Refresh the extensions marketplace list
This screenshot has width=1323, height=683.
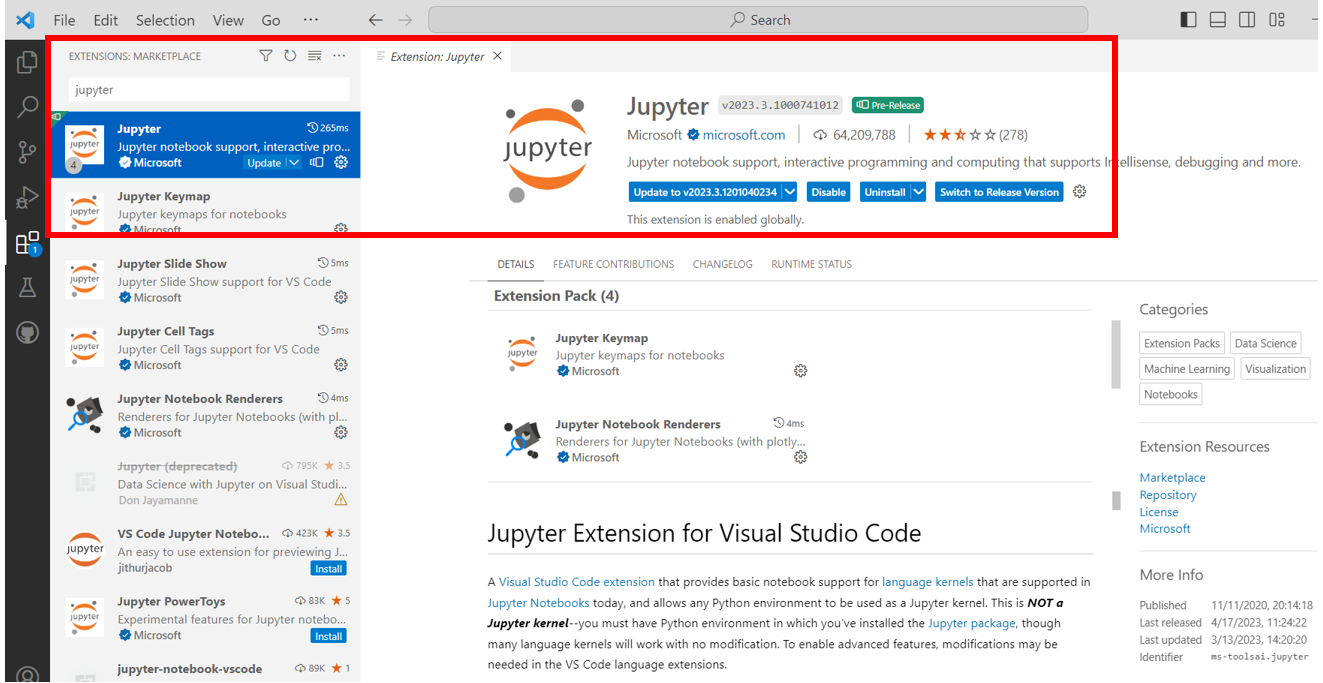tap(290, 56)
